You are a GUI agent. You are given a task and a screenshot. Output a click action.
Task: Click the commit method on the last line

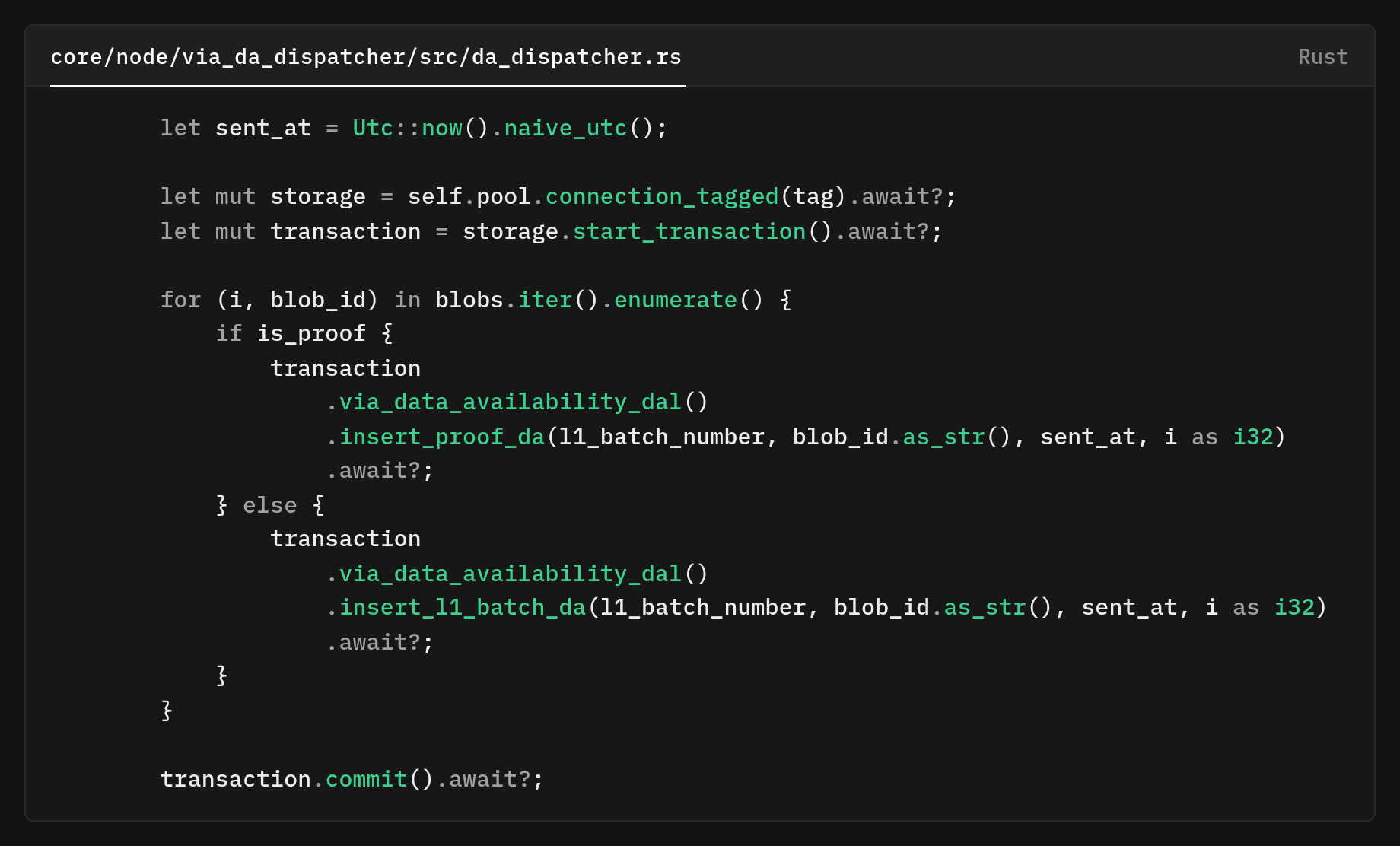coord(366,779)
